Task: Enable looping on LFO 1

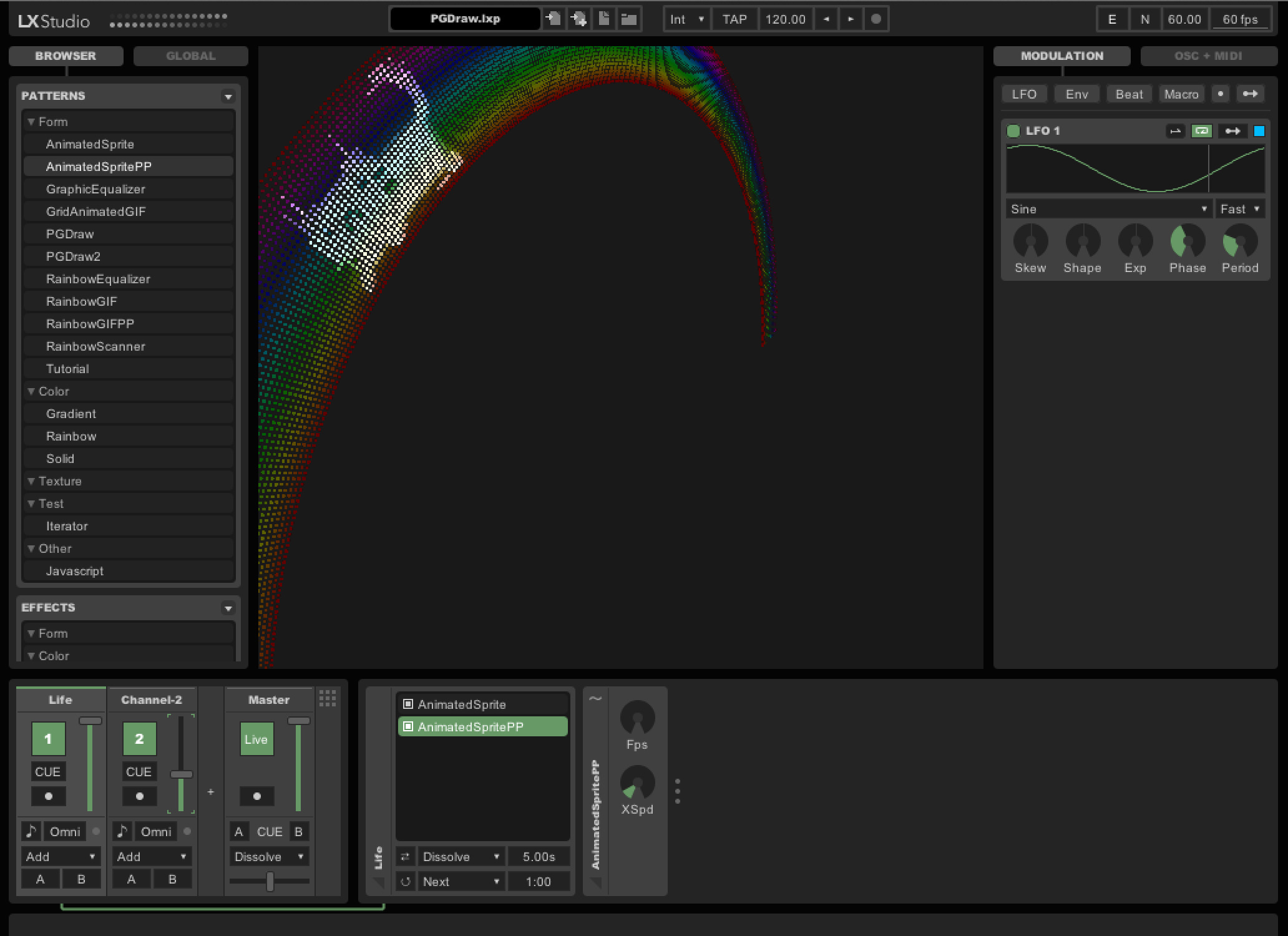Action: [1201, 131]
